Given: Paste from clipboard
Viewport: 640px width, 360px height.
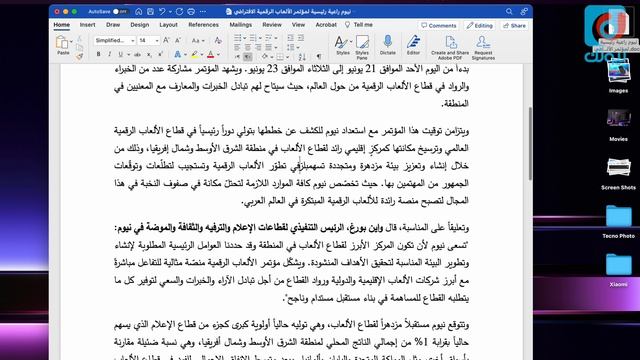Looking at the screenshot, I should (62, 45).
